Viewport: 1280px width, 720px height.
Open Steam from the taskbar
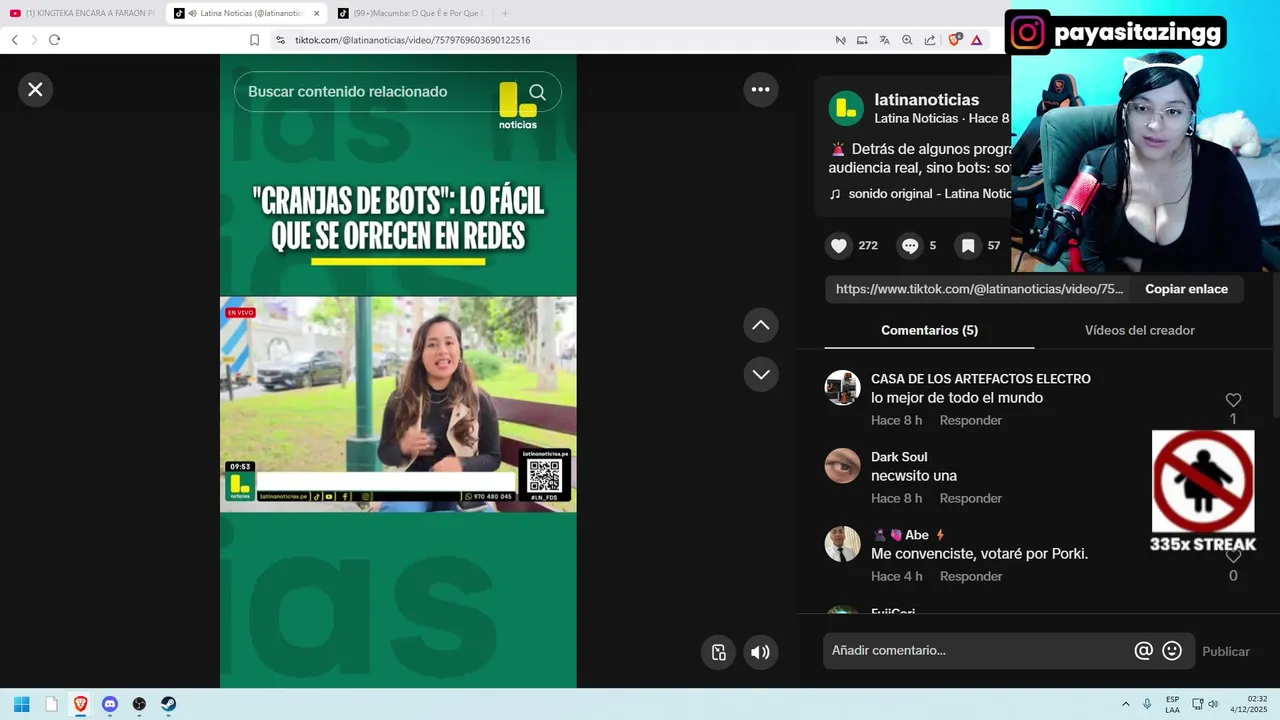pyautogui.click(x=168, y=704)
